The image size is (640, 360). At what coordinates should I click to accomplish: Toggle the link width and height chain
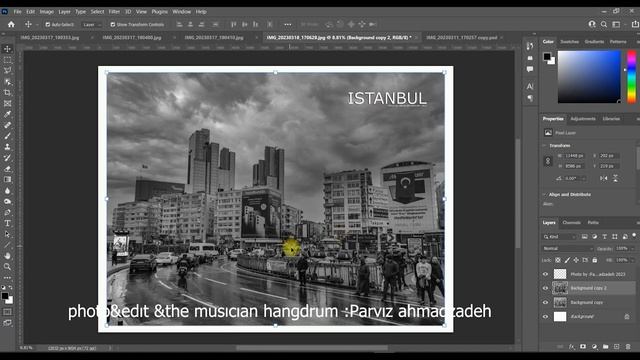548,161
